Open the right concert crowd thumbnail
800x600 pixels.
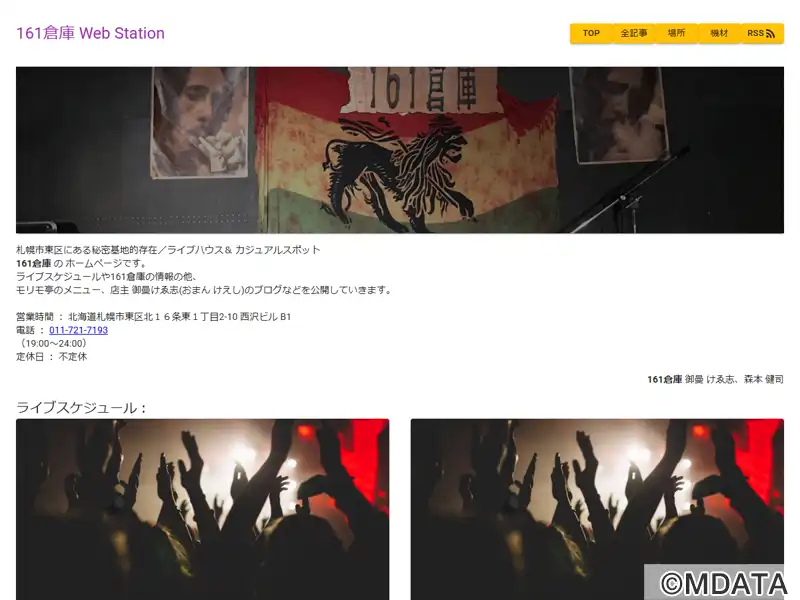pyautogui.click(x=597, y=509)
